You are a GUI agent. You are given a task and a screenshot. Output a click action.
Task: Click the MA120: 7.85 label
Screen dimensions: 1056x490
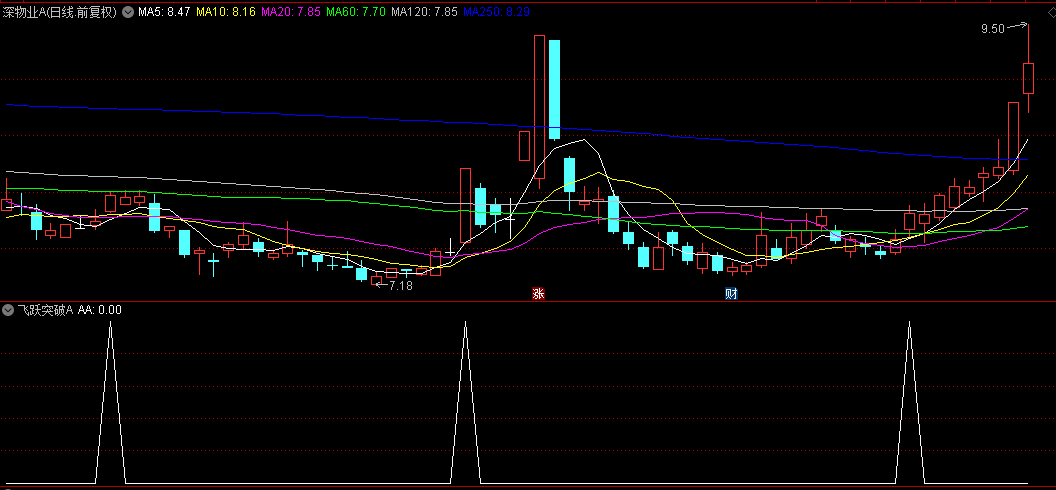coord(424,11)
